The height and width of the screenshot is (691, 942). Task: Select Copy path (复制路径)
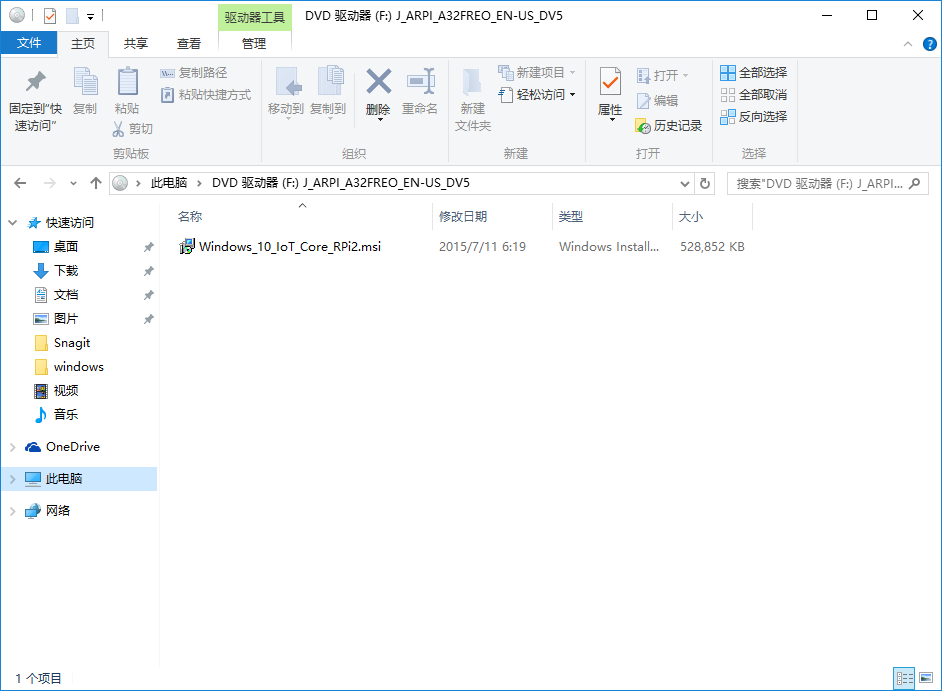[x=194, y=73]
